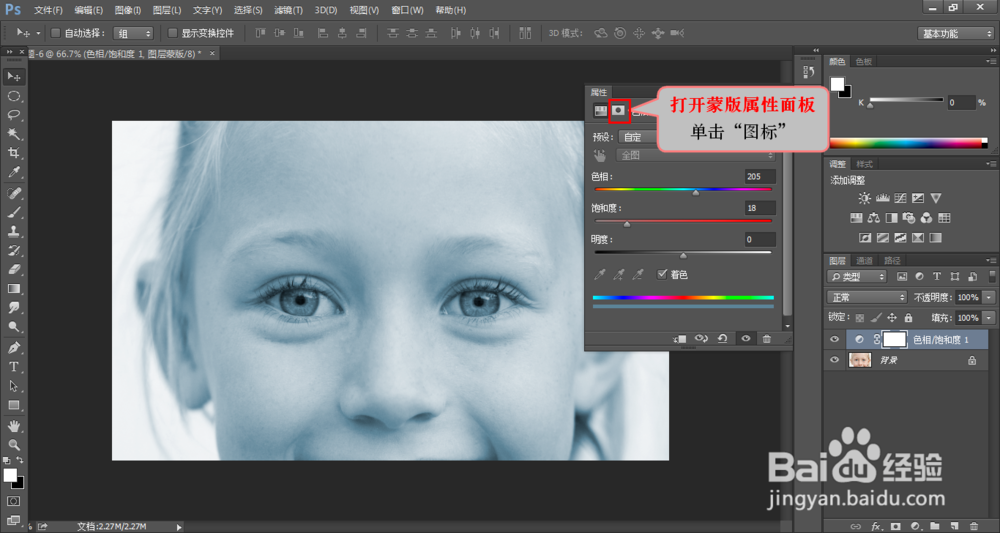Select the Brush tool
Image resolution: width=1000 pixels, height=533 pixels.
13,212
